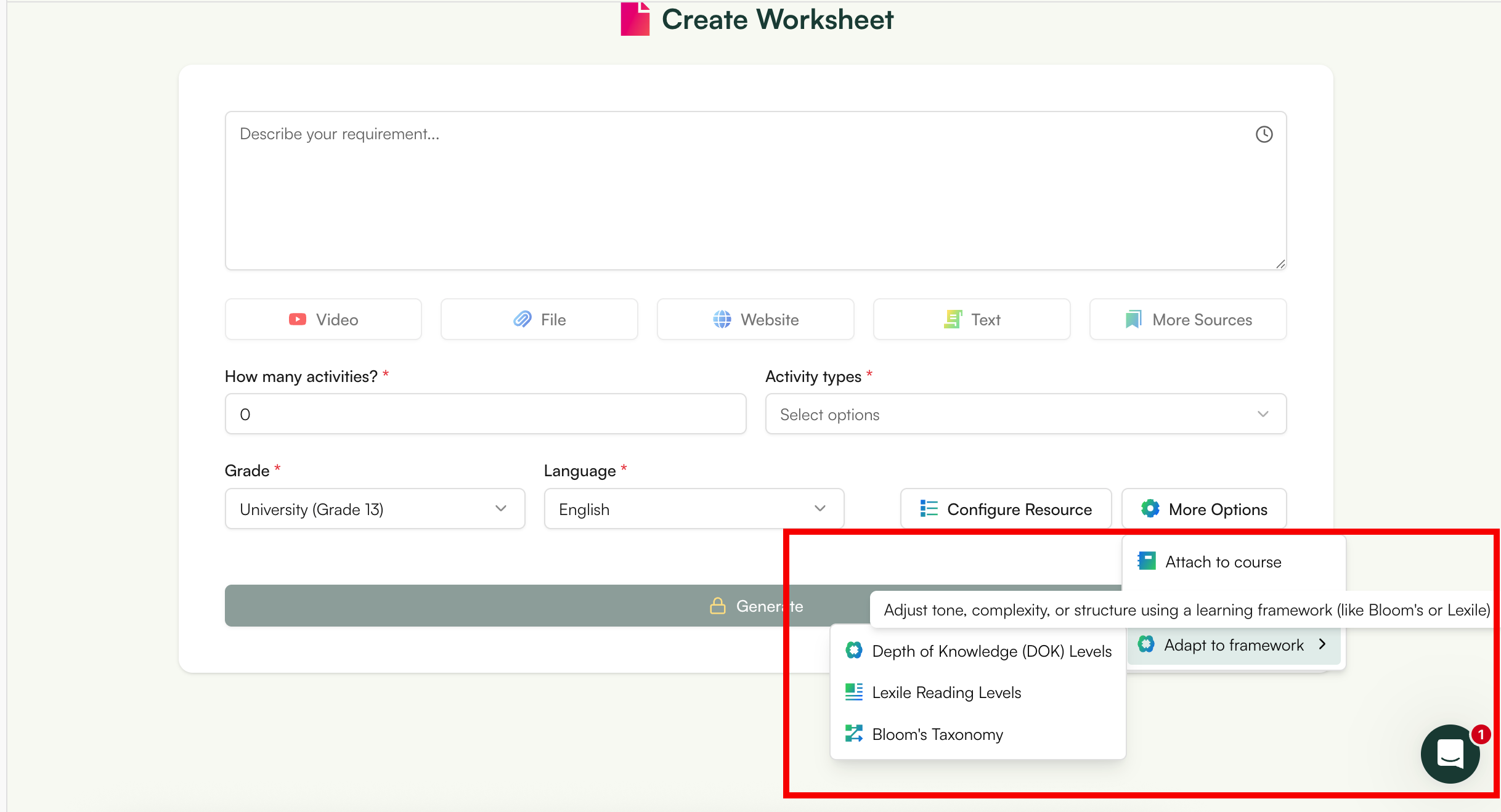
Task: Open the Grade dropdown
Action: click(375, 509)
